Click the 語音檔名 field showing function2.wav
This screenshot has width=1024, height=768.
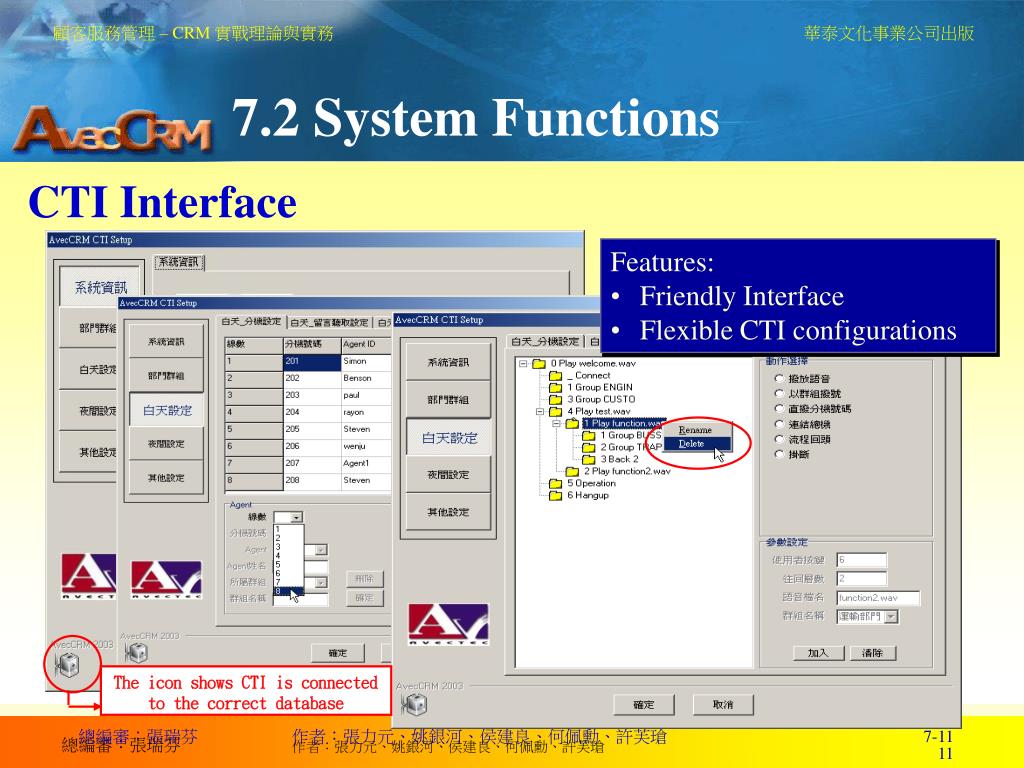point(878,598)
